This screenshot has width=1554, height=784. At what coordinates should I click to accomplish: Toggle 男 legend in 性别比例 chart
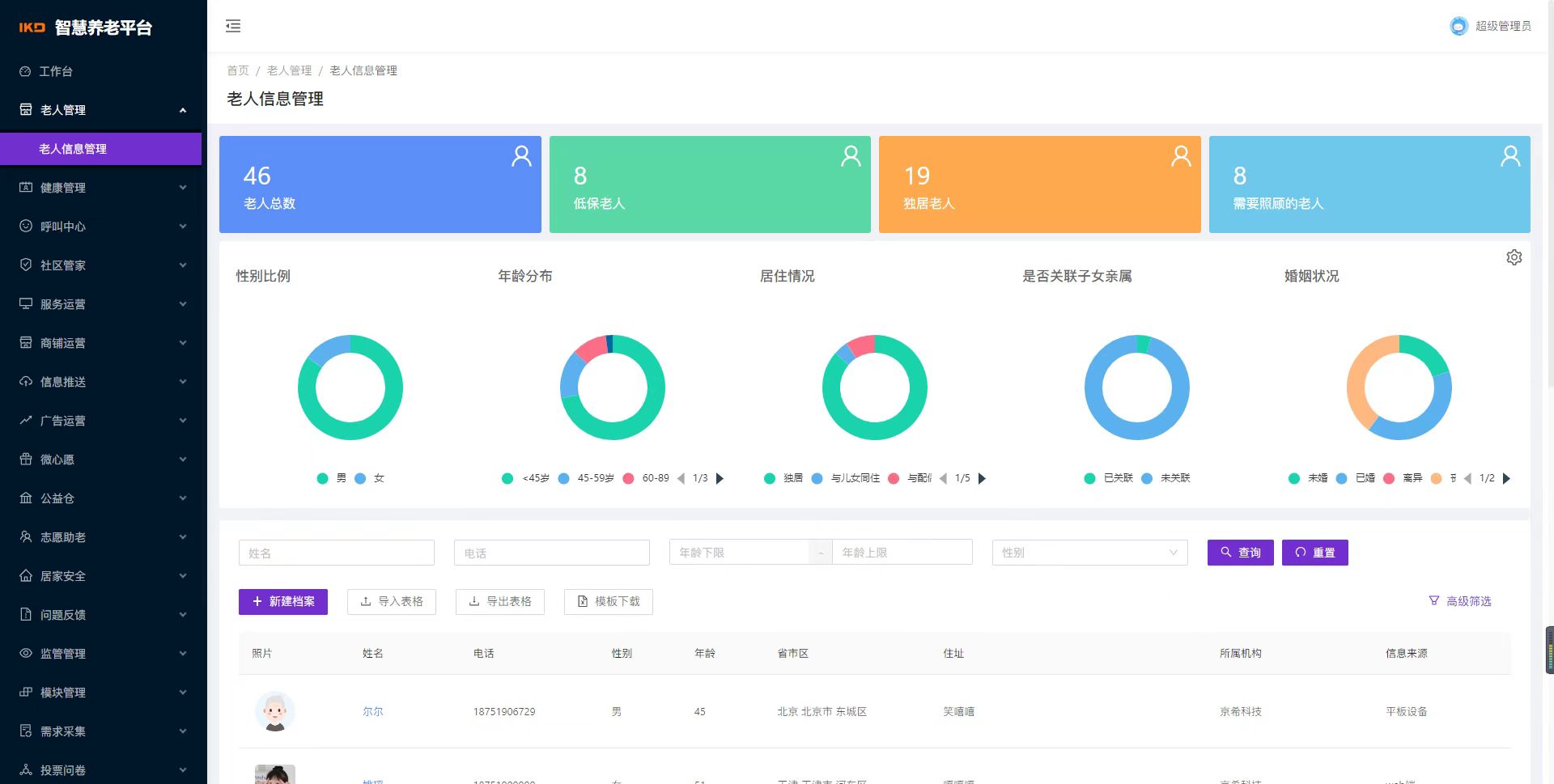[x=332, y=478]
